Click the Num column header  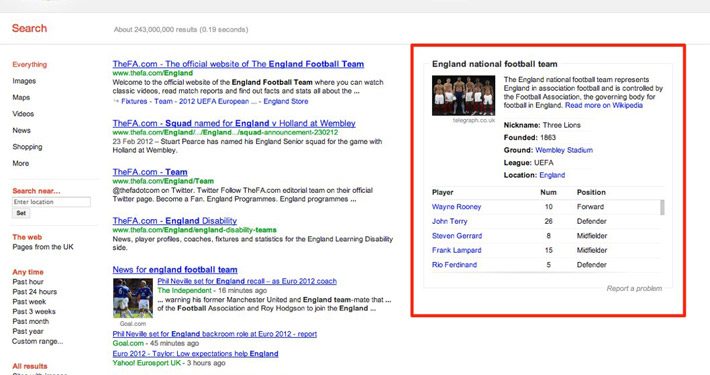pyautogui.click(x=548, y=192)
